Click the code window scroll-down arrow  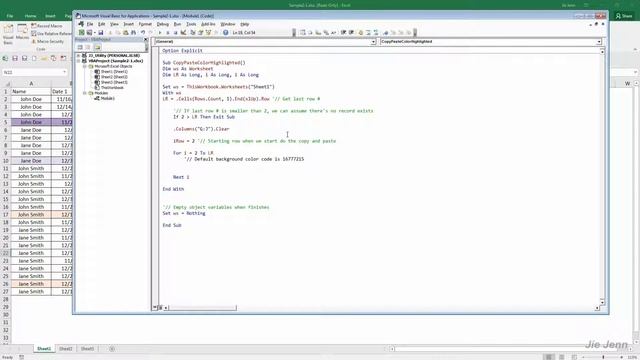[602, 302]
